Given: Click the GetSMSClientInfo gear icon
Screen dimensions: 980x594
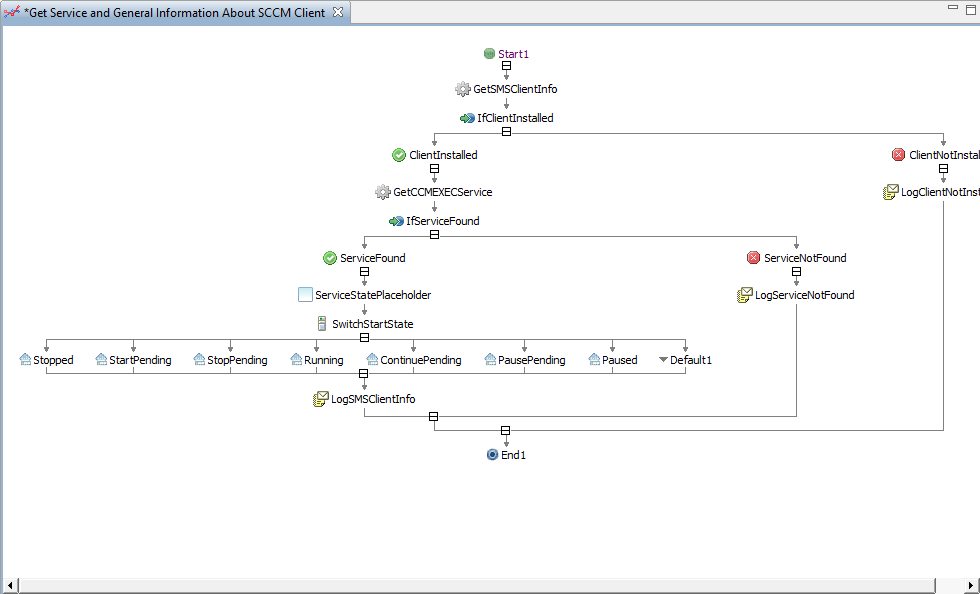Looking at the screenshot, I should (462, 89).
